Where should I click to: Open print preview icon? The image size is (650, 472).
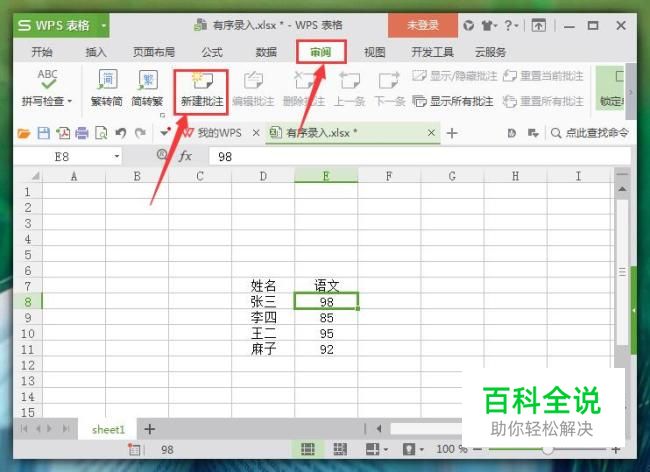(101, 133)
